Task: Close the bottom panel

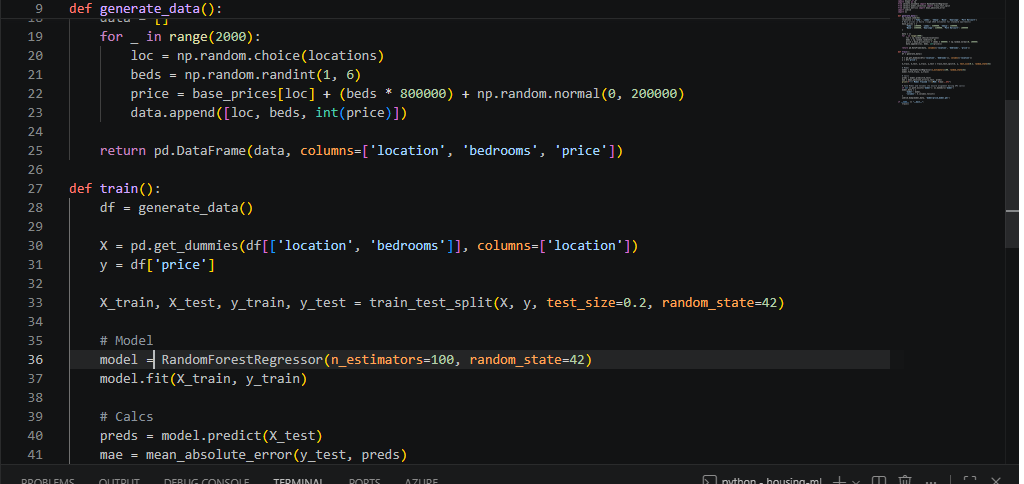Action: tap(996, 481)
